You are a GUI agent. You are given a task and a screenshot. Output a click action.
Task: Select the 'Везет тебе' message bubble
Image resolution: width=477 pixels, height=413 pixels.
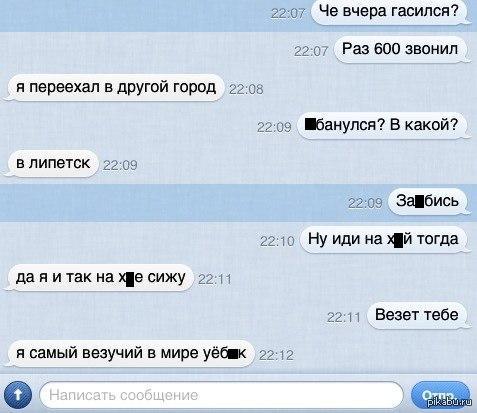(417, 316)
